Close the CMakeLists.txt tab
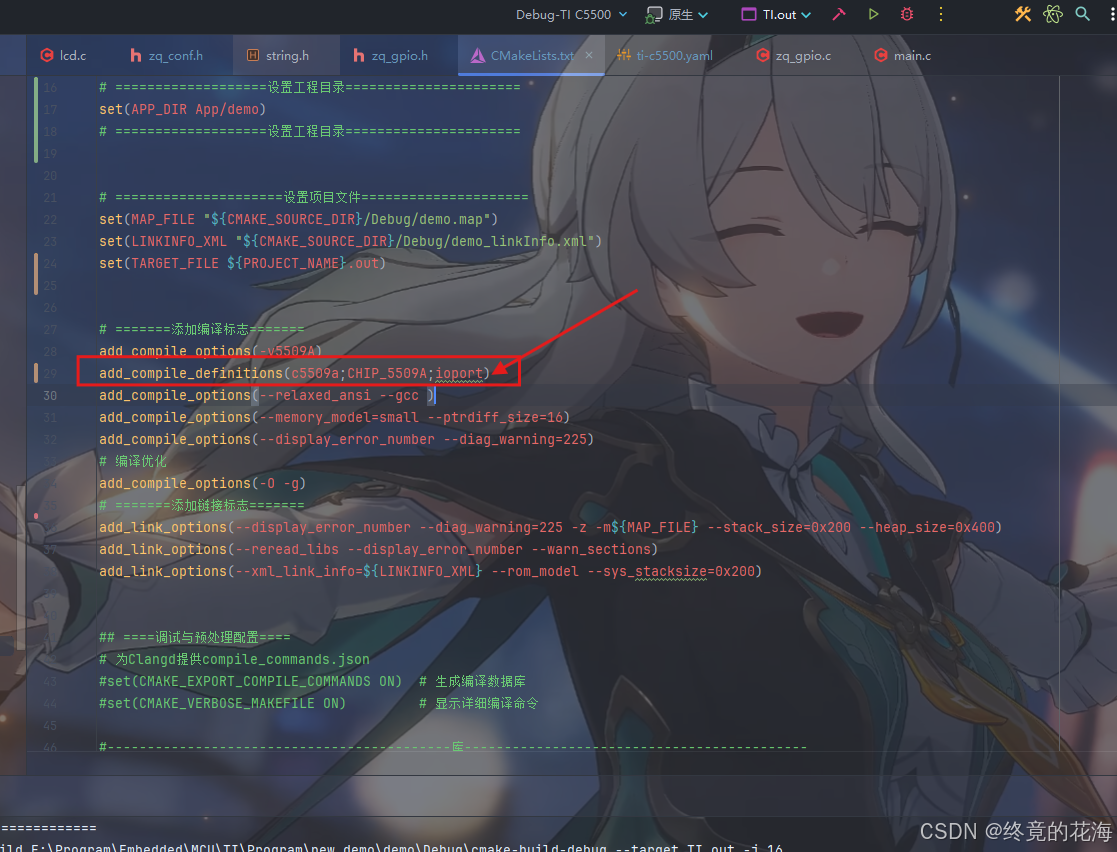The height and width of the screenshot is (852, 1117). point(588,55)
